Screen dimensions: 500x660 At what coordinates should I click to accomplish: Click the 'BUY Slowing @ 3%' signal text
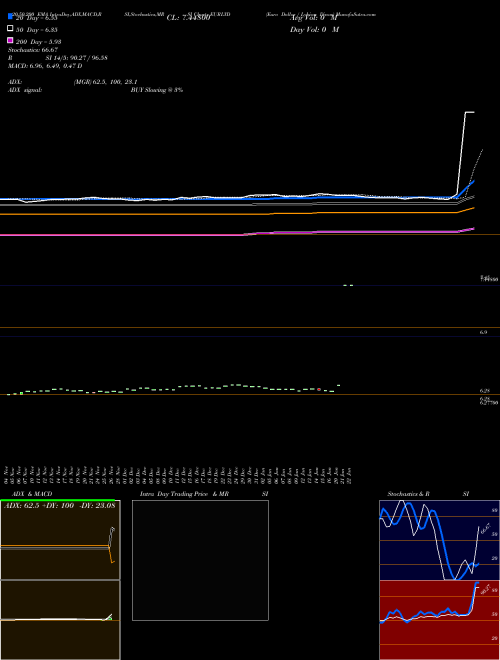(x=157, y=90)
